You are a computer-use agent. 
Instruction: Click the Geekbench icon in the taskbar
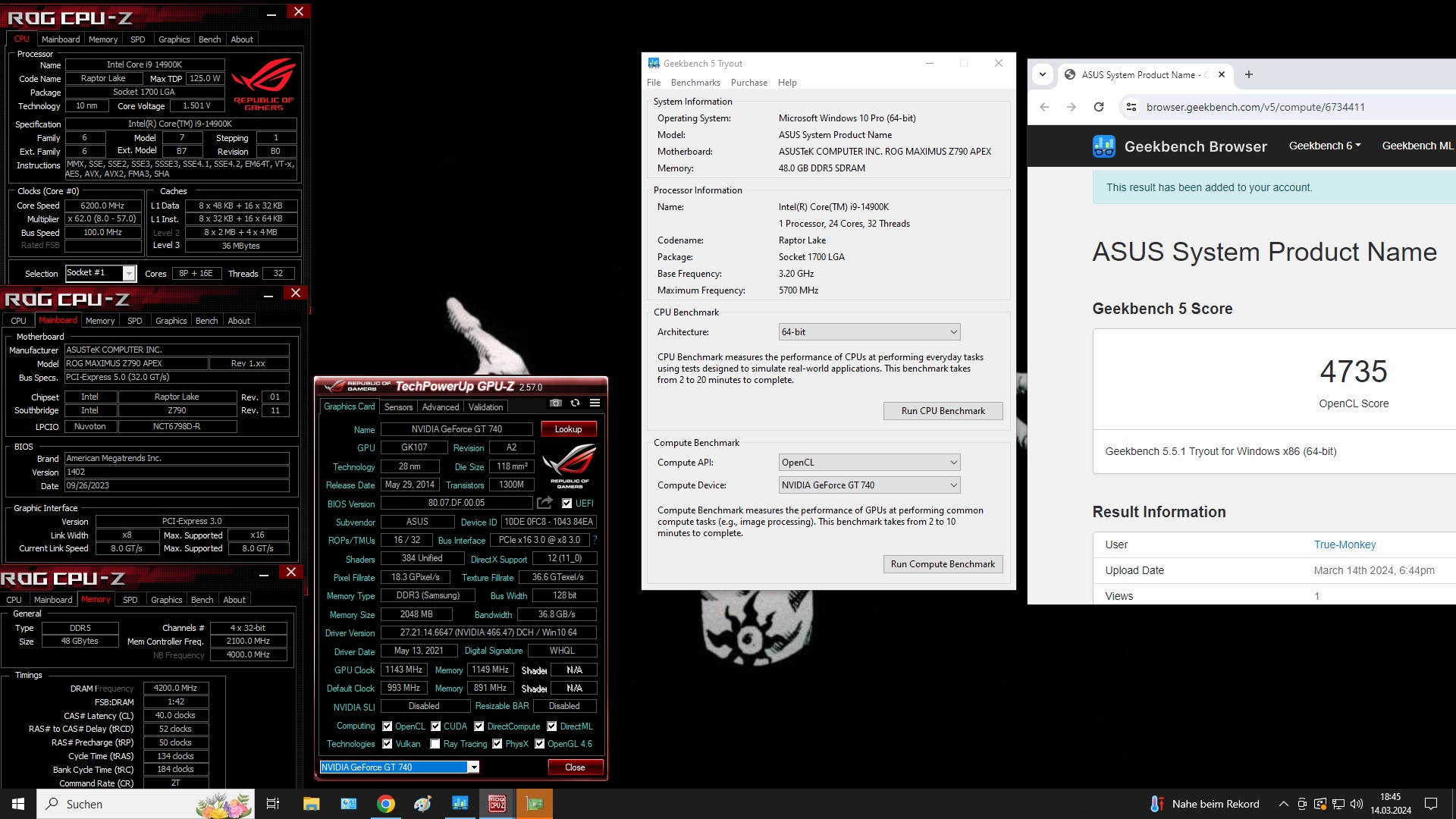[460, 804]
